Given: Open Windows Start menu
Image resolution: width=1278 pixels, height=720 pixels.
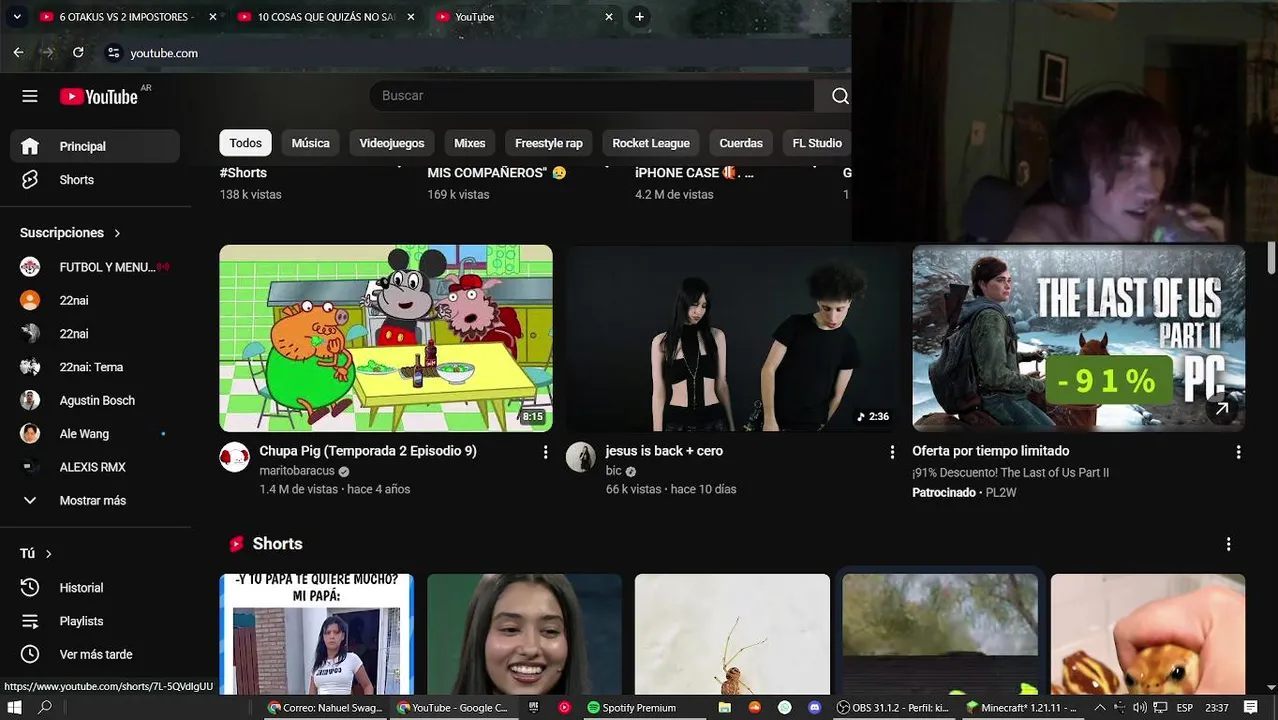Looking at the screenshot, I should tap(14, 707).
